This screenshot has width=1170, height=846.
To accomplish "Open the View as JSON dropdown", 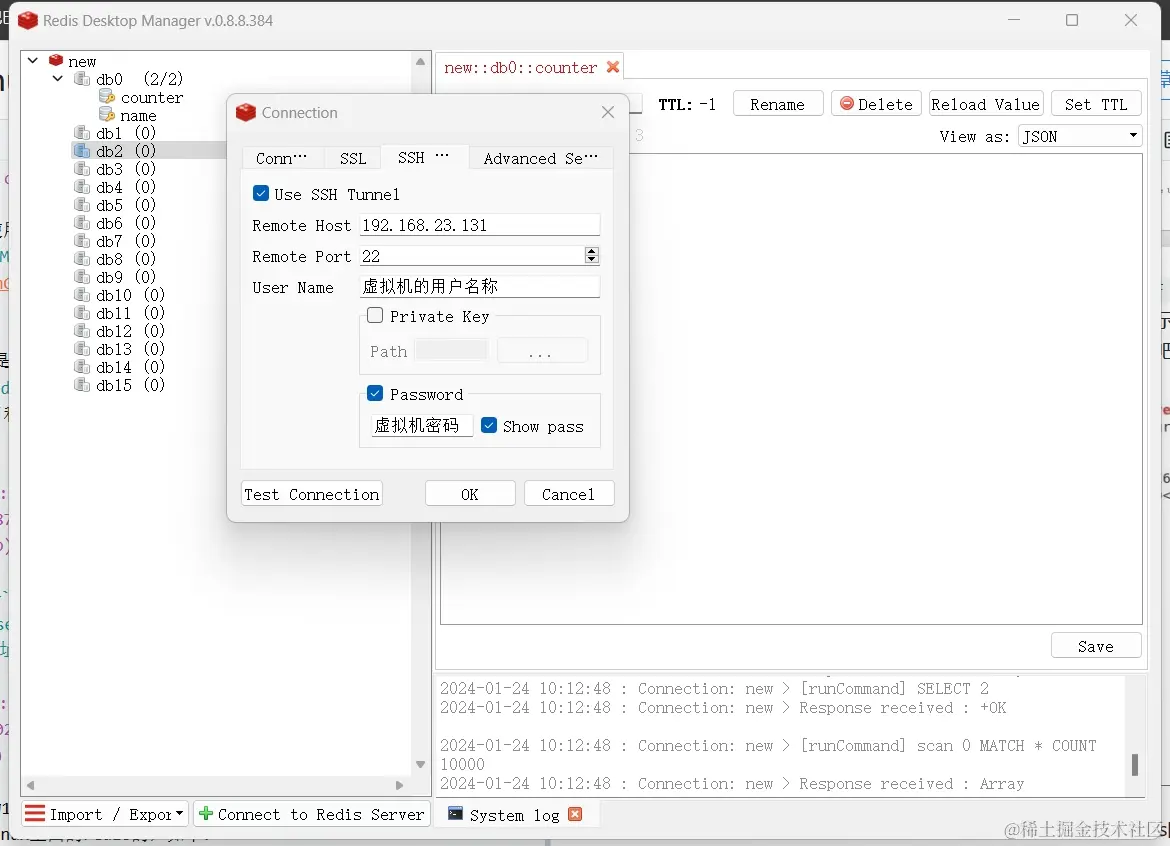I will [1134, 135].
